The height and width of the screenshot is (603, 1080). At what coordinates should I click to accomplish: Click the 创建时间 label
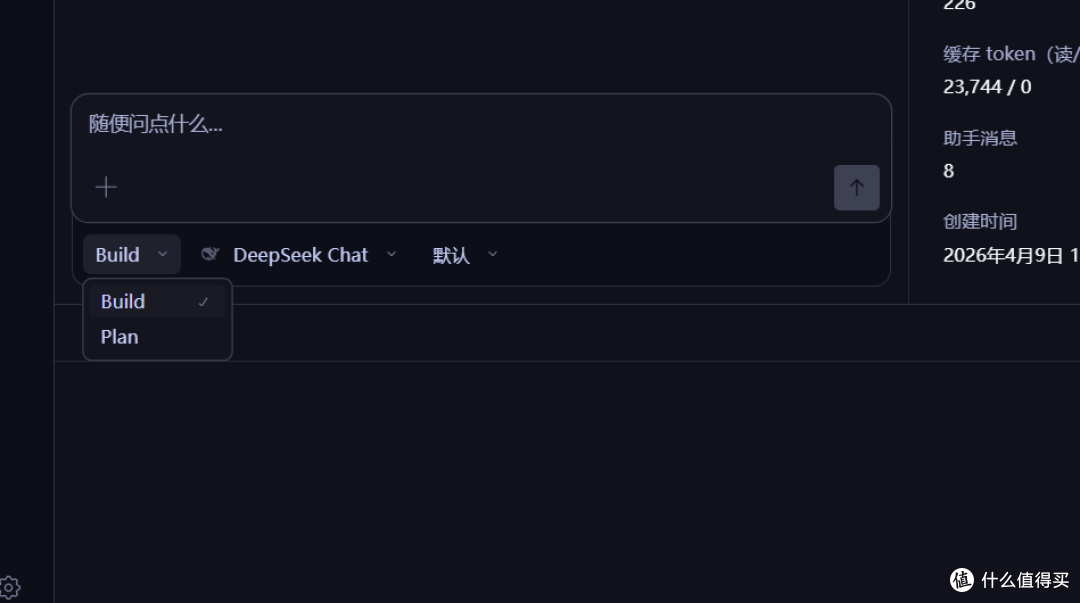[x=979, y=221]
